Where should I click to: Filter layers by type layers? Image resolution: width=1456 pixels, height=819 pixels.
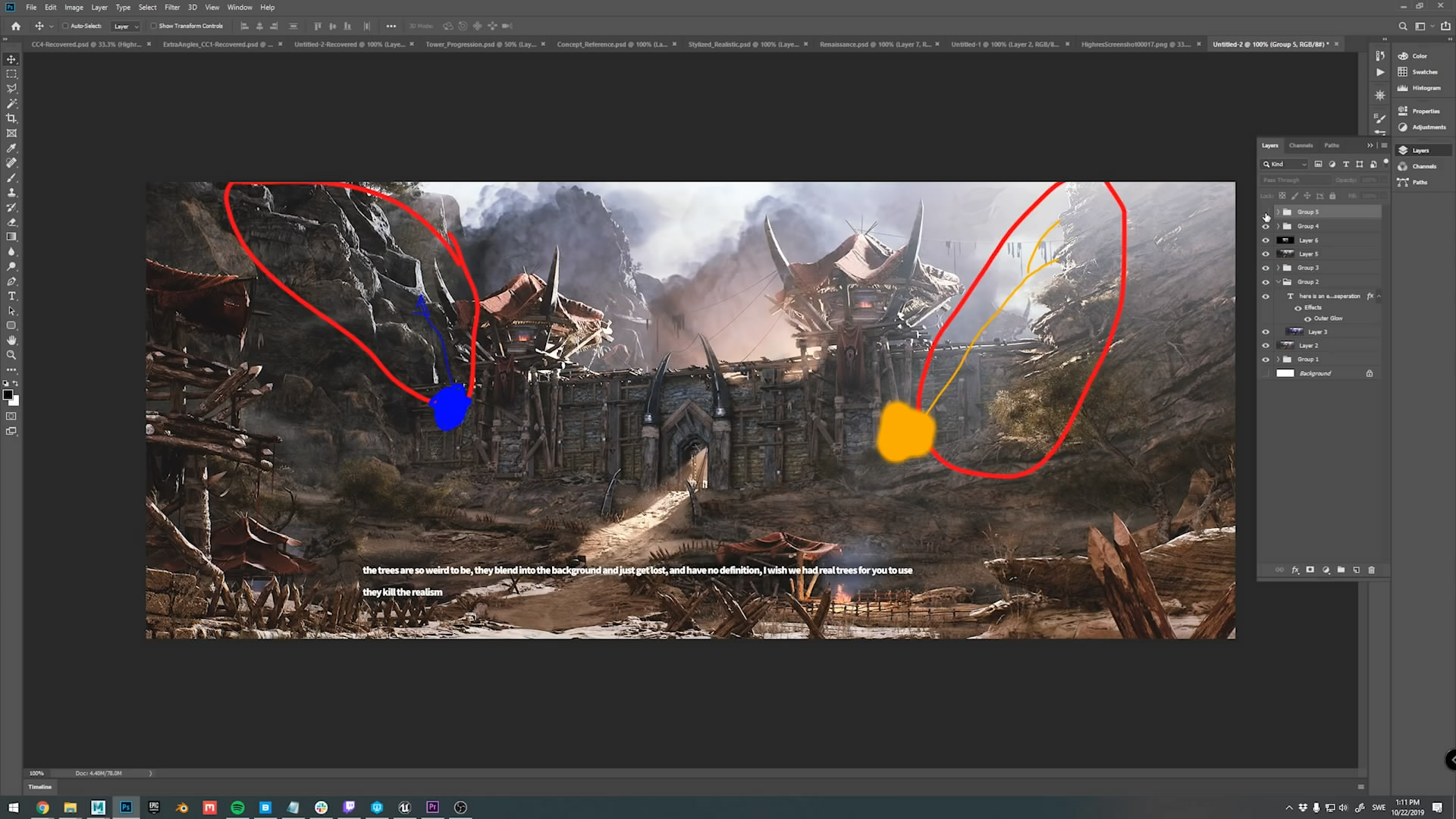point(1346,164)
